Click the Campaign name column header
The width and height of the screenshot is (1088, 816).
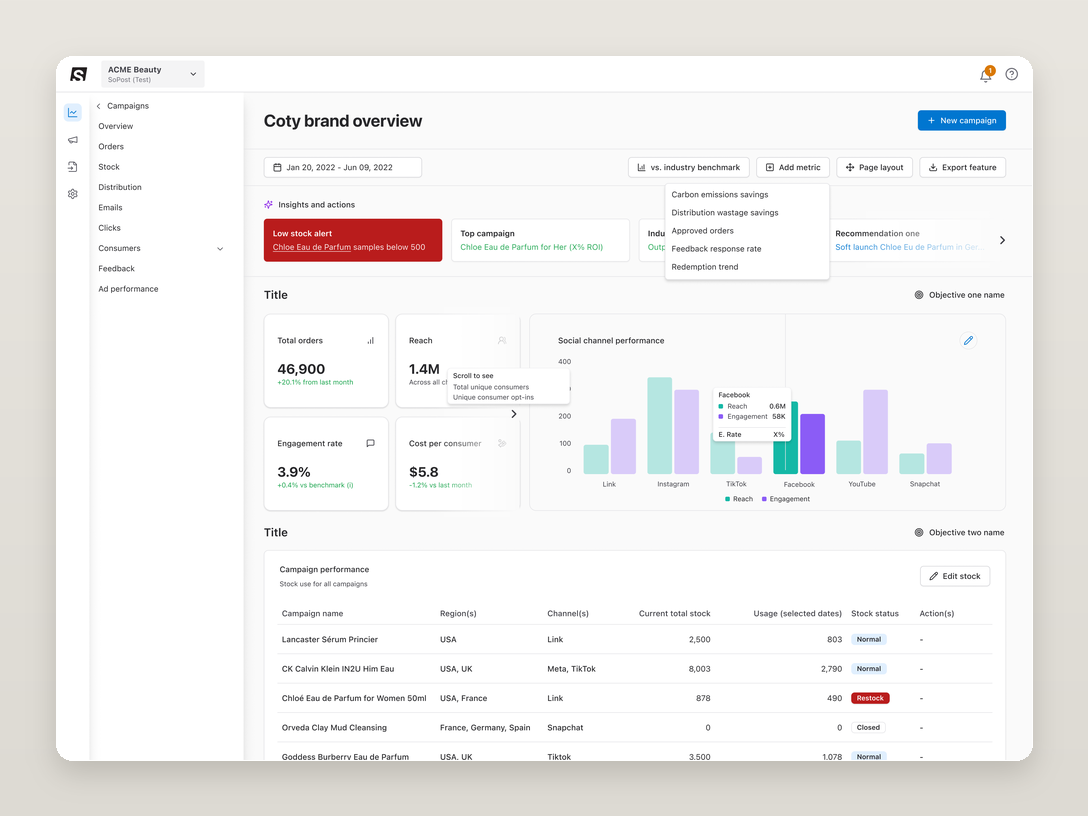coord(312,614)
